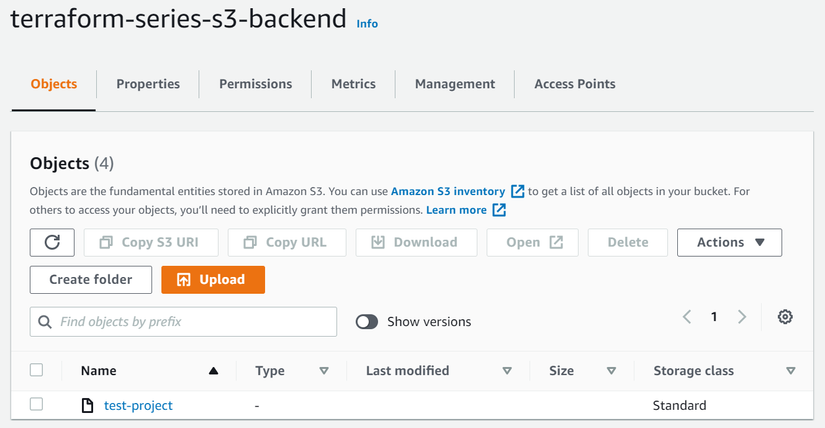This screenshot has width=825, height=428.
Task: Go to previous page arrow
Action: click(x=687, y=317)
